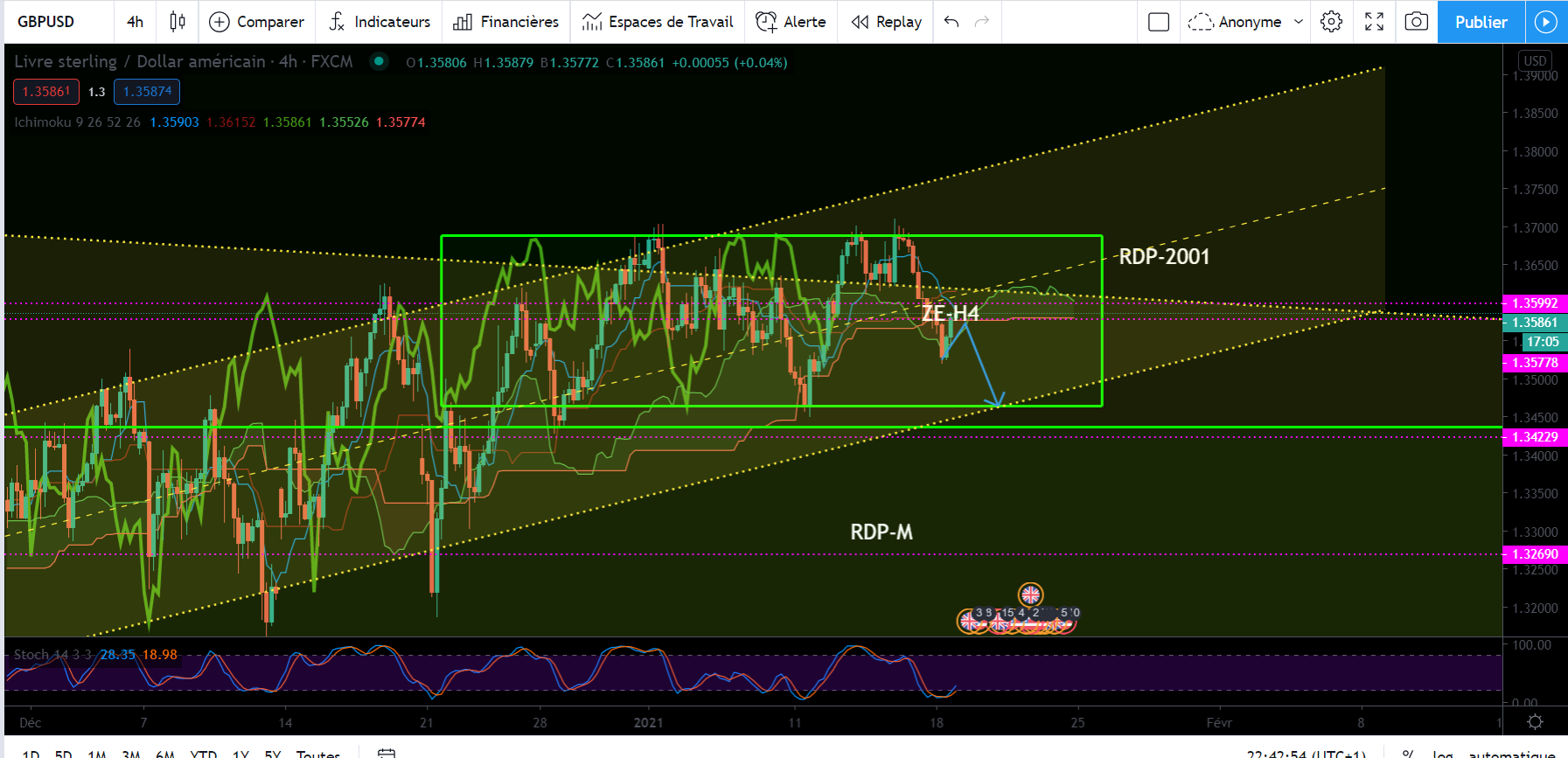The height and width of the screenshot is (758, 1568).
Task: Click the green market status dot
Action: (x=379, y=61)
